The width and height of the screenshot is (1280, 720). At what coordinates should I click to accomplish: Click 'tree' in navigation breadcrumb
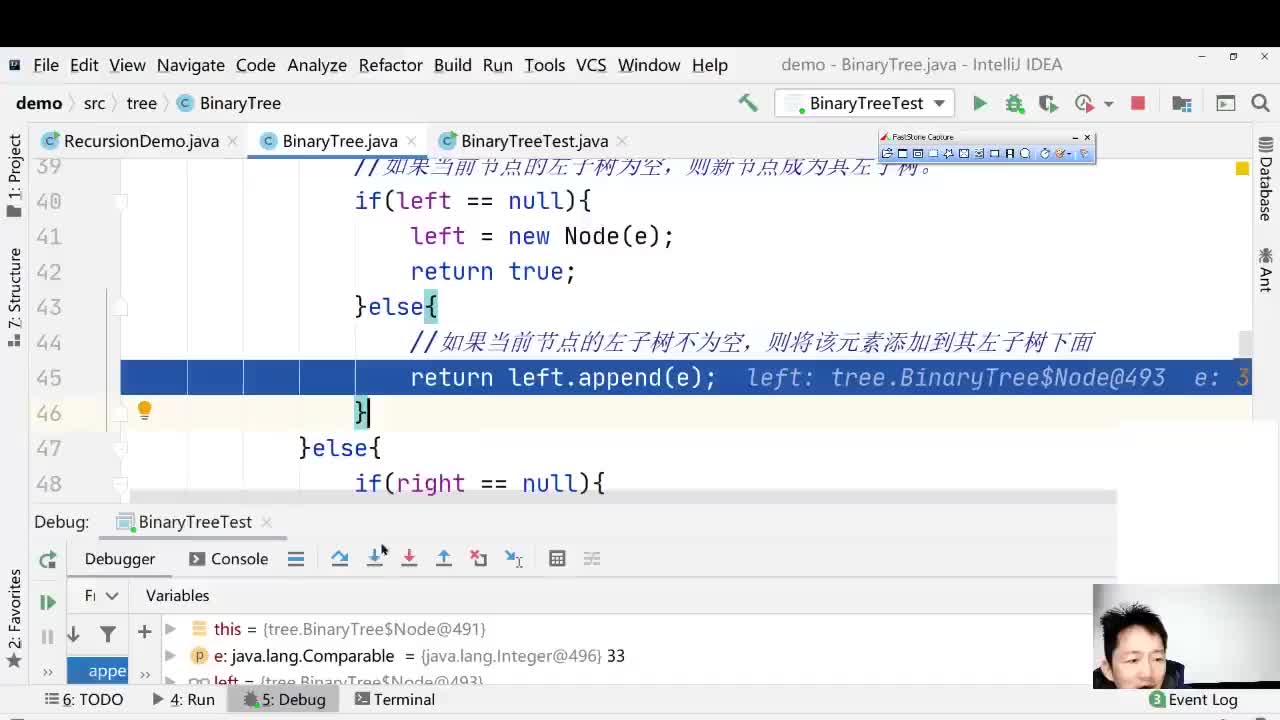click(x=141, y=103)
